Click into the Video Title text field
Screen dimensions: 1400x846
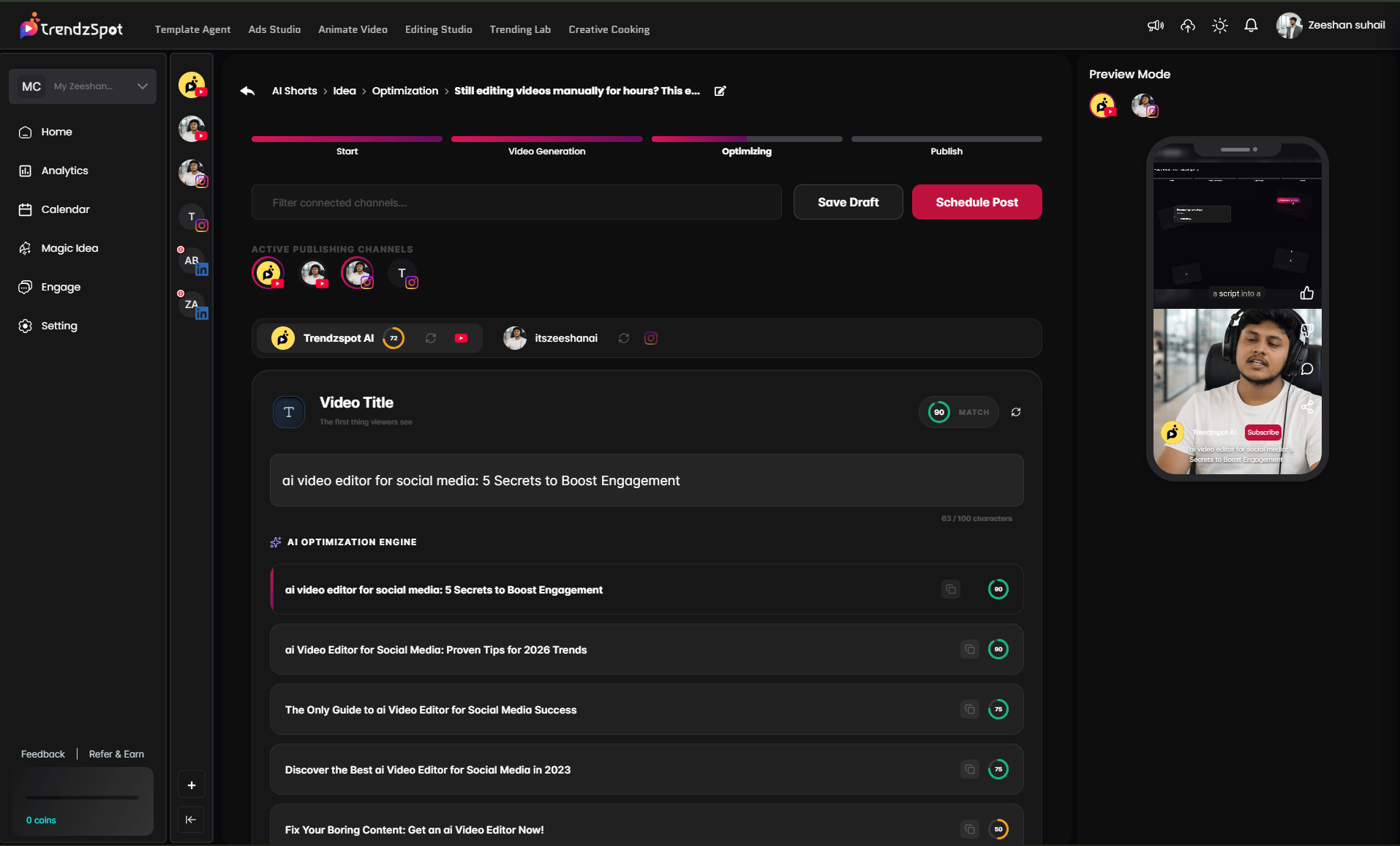[x=647, y=480]
